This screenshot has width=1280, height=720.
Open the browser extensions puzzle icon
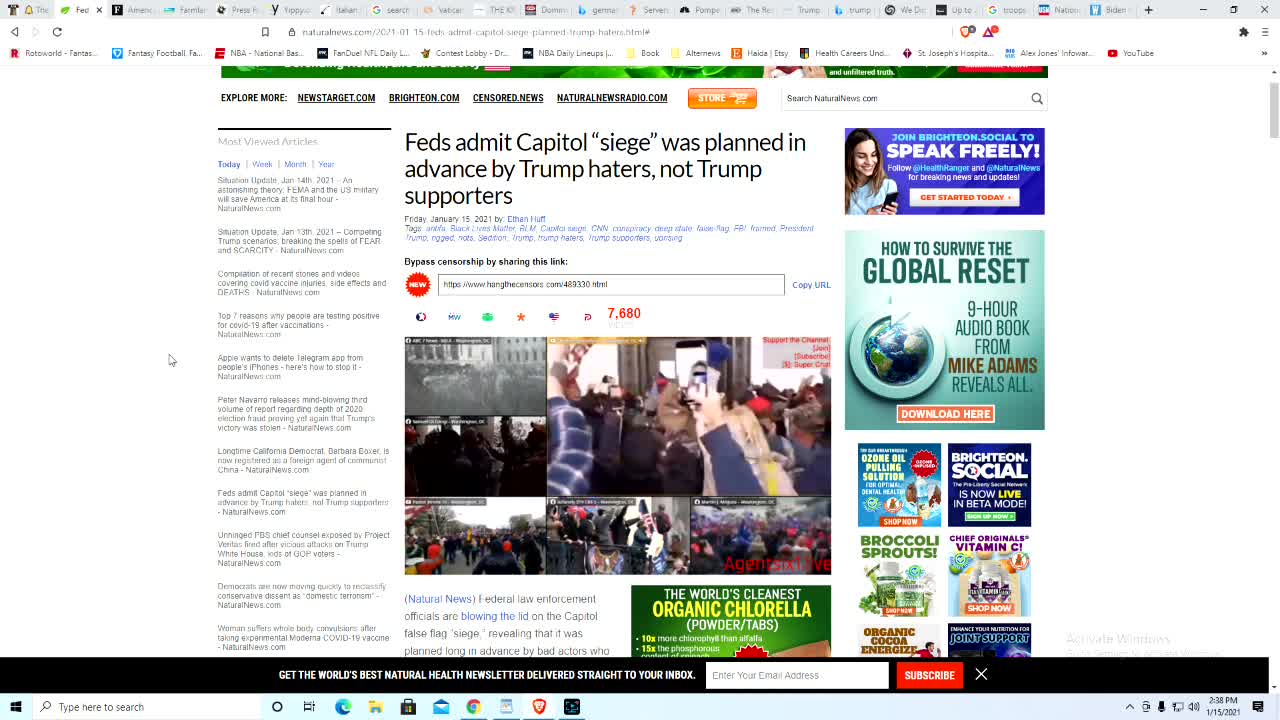click(1244, 32)
